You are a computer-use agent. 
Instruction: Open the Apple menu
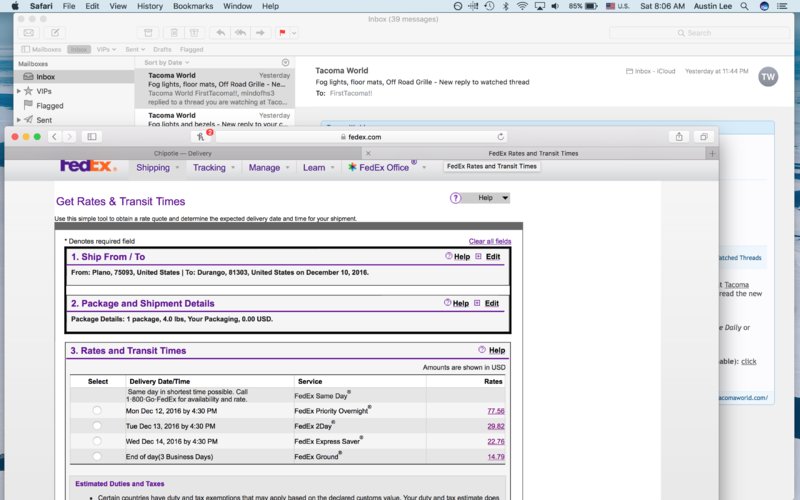coord(15,6)
